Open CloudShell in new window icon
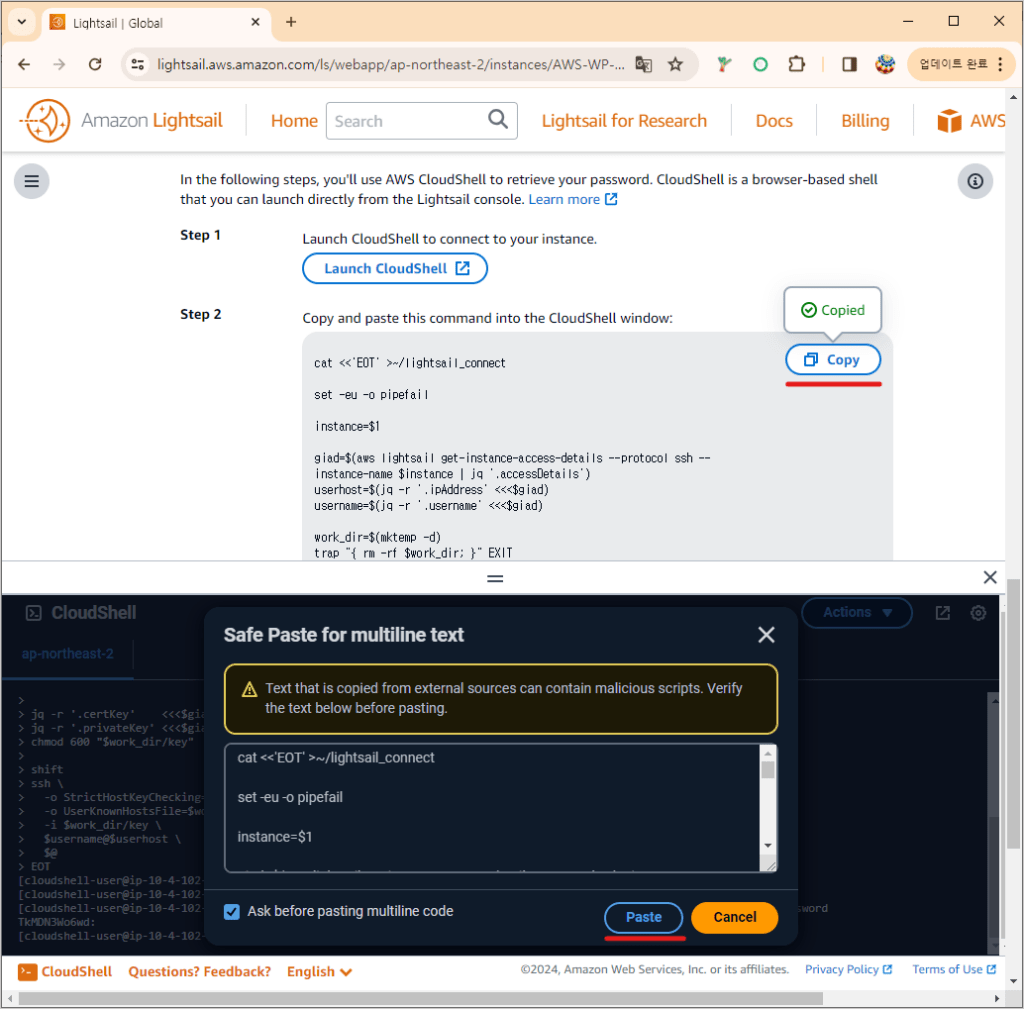 click(x=942, y=613)
